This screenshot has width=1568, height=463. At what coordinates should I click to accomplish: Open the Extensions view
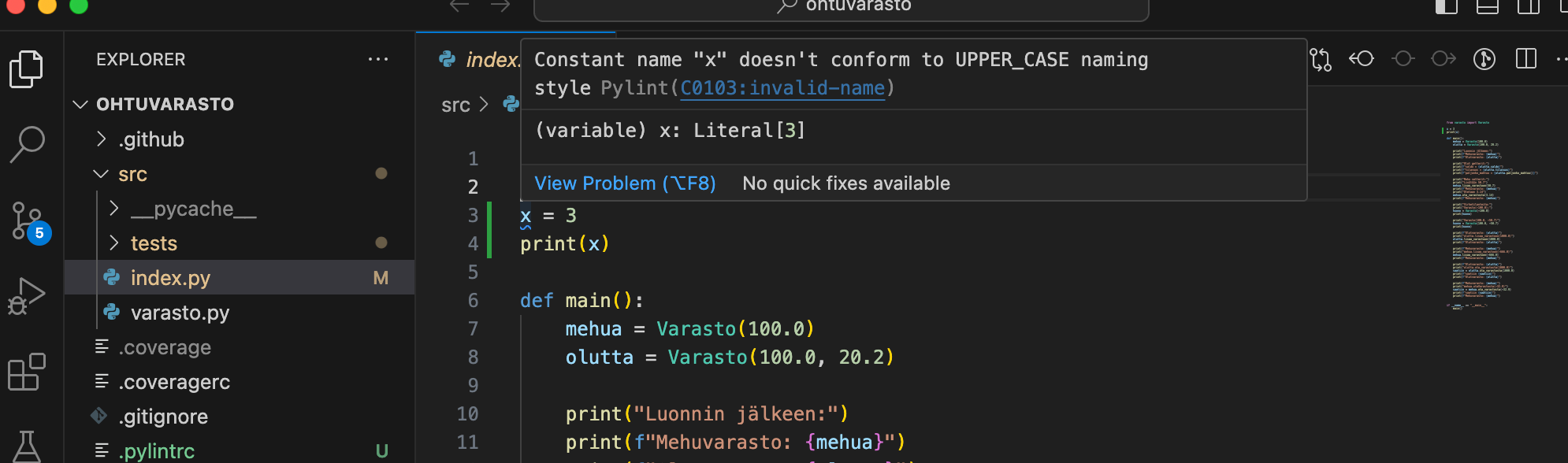point(27,372)
